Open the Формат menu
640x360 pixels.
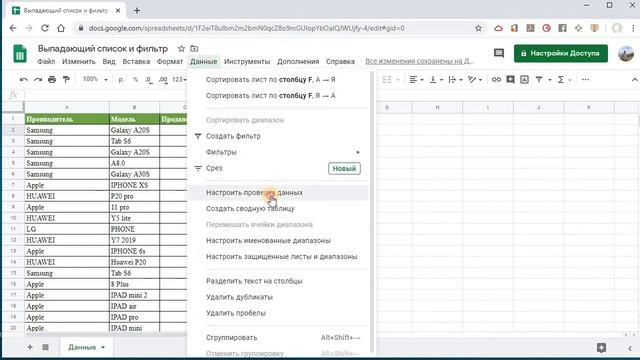point(170,62)
